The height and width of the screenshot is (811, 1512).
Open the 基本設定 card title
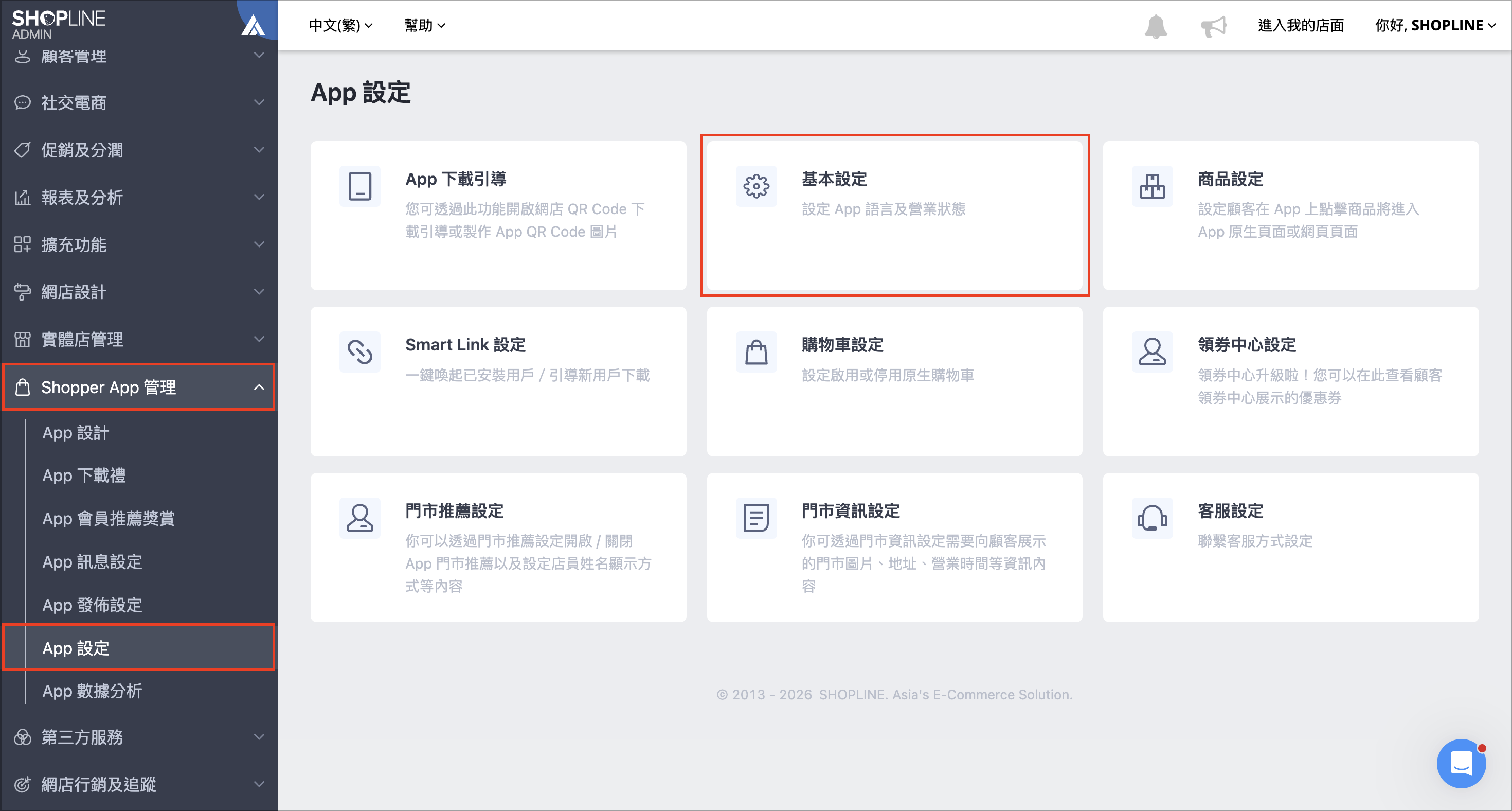(834, 179)
